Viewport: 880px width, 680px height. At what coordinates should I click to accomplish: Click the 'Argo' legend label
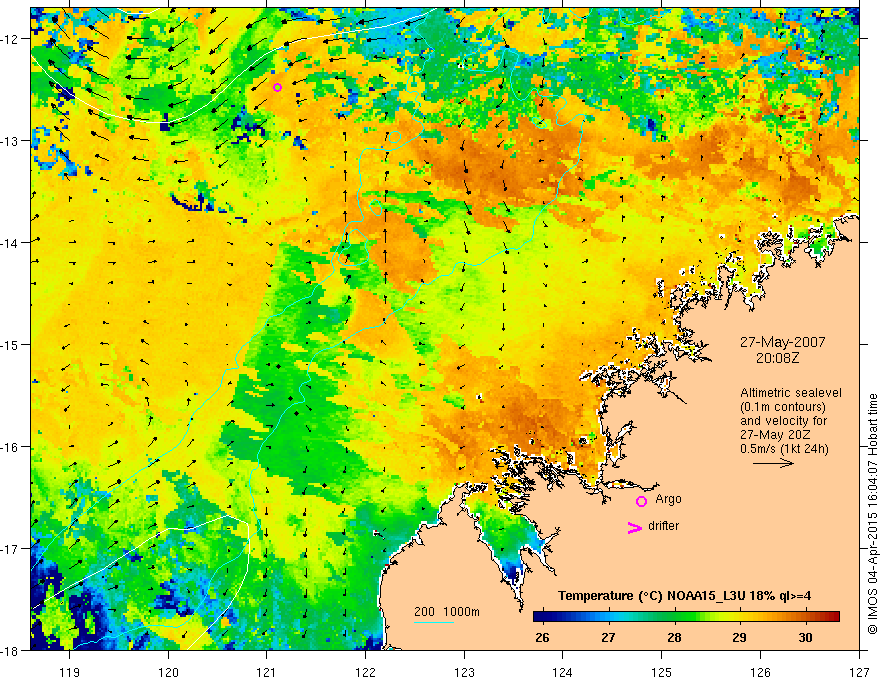point(668,499)
